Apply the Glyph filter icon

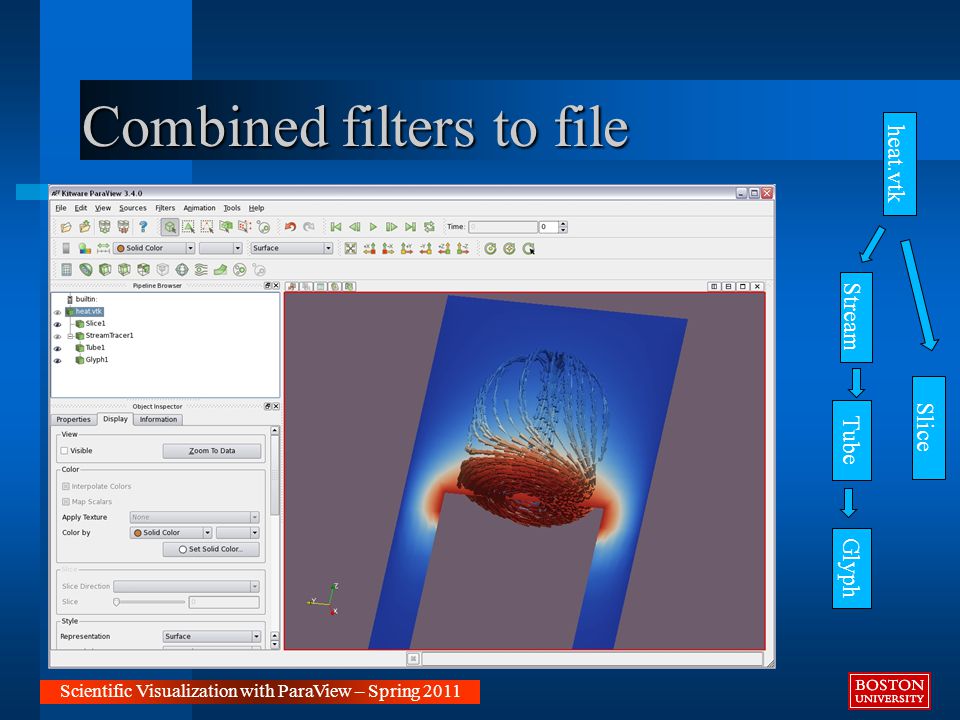(x=182, y=270)
